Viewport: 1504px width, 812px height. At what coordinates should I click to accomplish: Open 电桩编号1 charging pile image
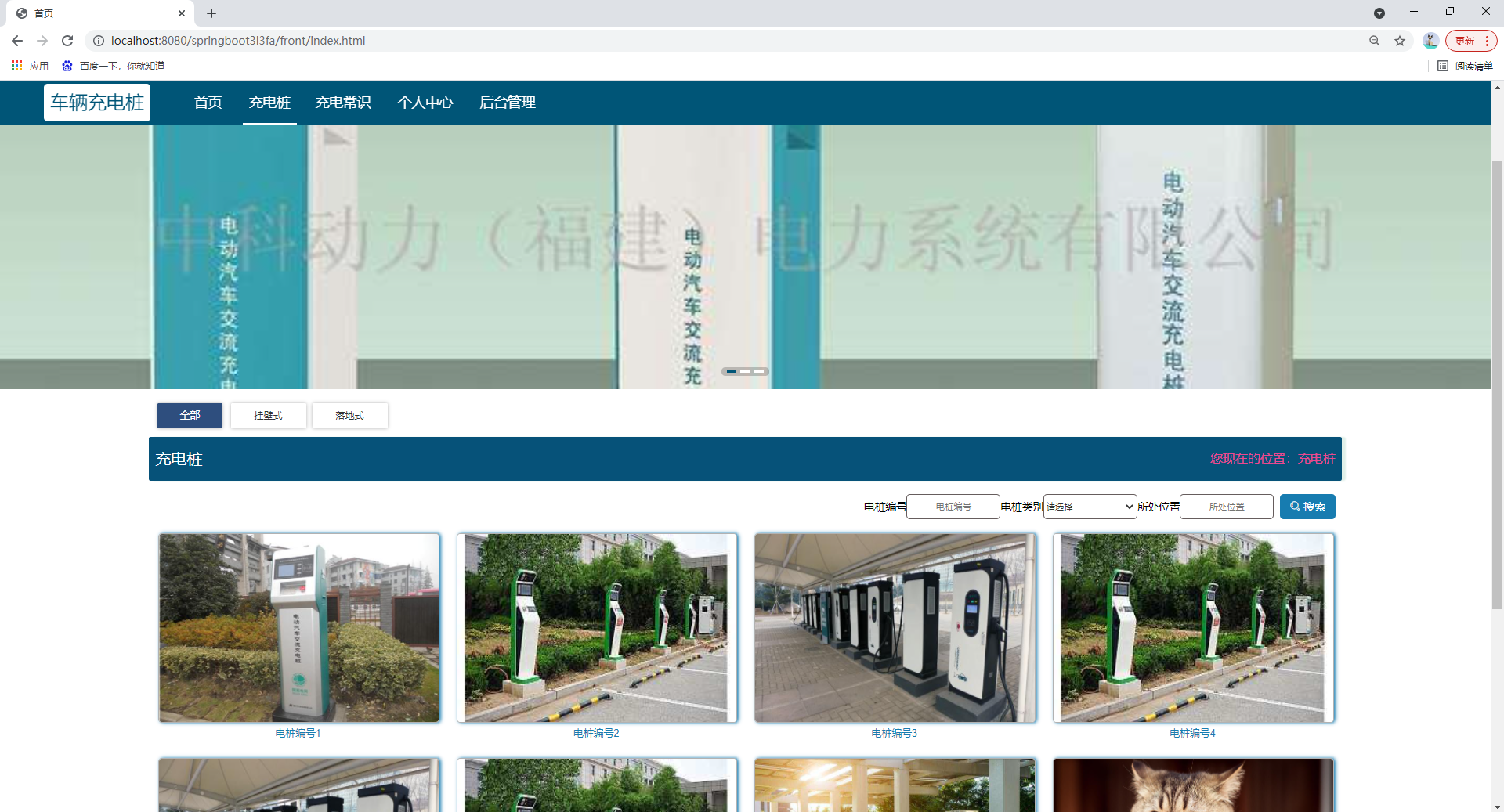(x=299, y=628)
